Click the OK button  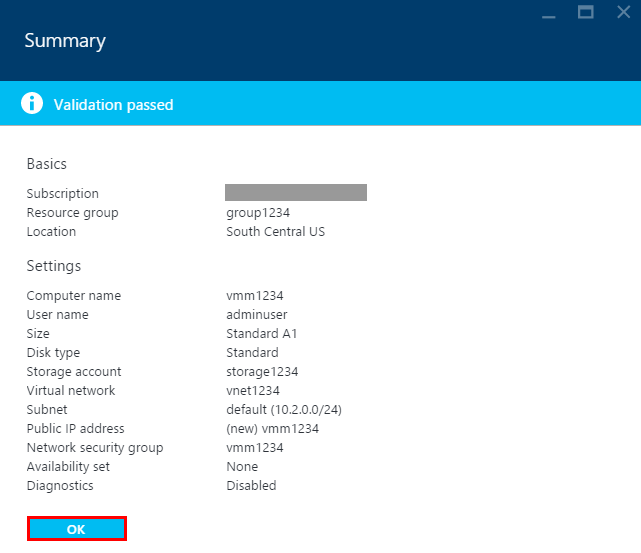pyautogui.click(x=77, y=528)
